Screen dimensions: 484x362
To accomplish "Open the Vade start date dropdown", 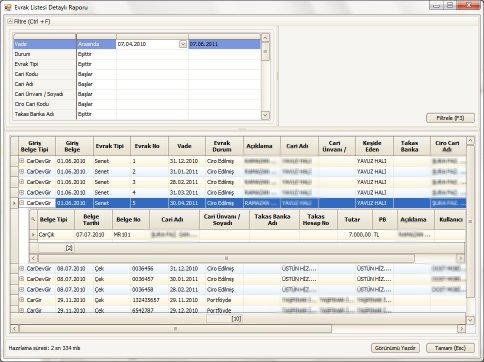I will [x=183, y=44].
